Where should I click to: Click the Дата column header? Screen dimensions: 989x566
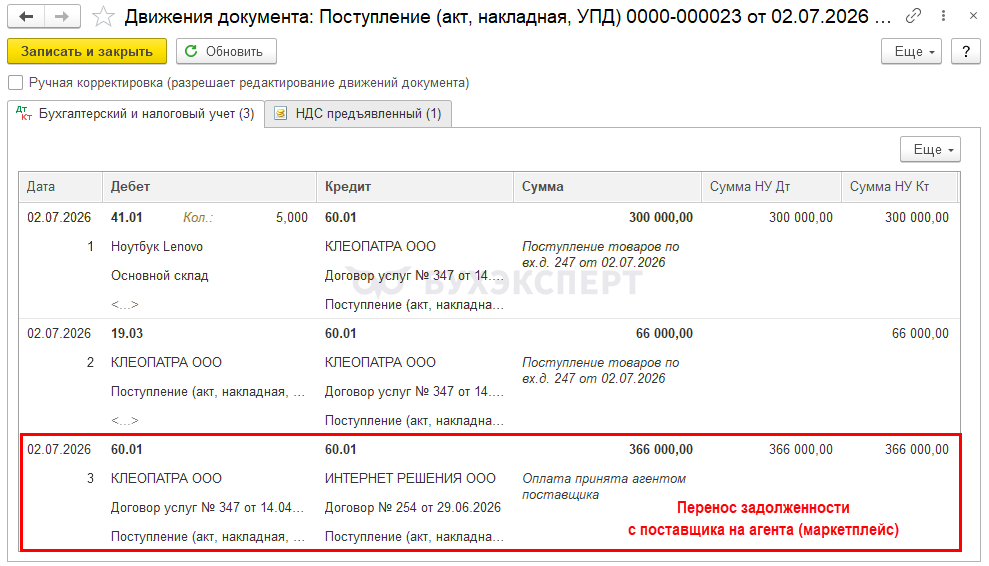tap(61, 187)
